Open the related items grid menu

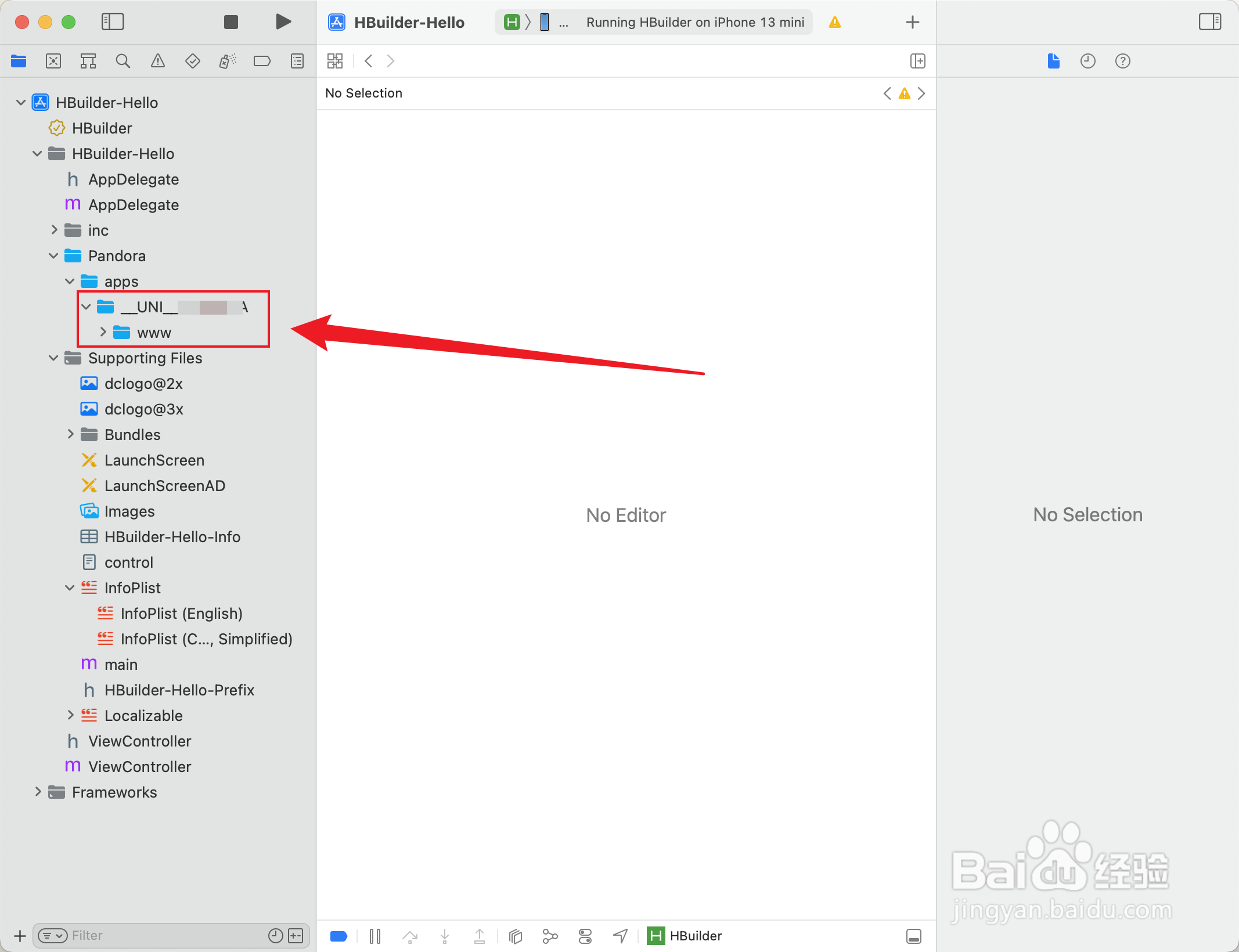tap(335, 61)
